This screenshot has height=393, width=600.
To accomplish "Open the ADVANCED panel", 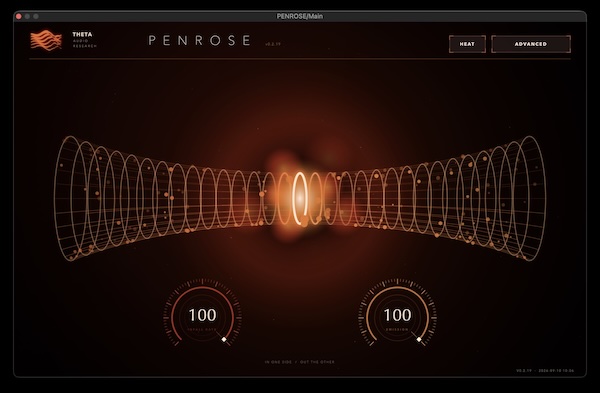I will [x=531, y=44].
